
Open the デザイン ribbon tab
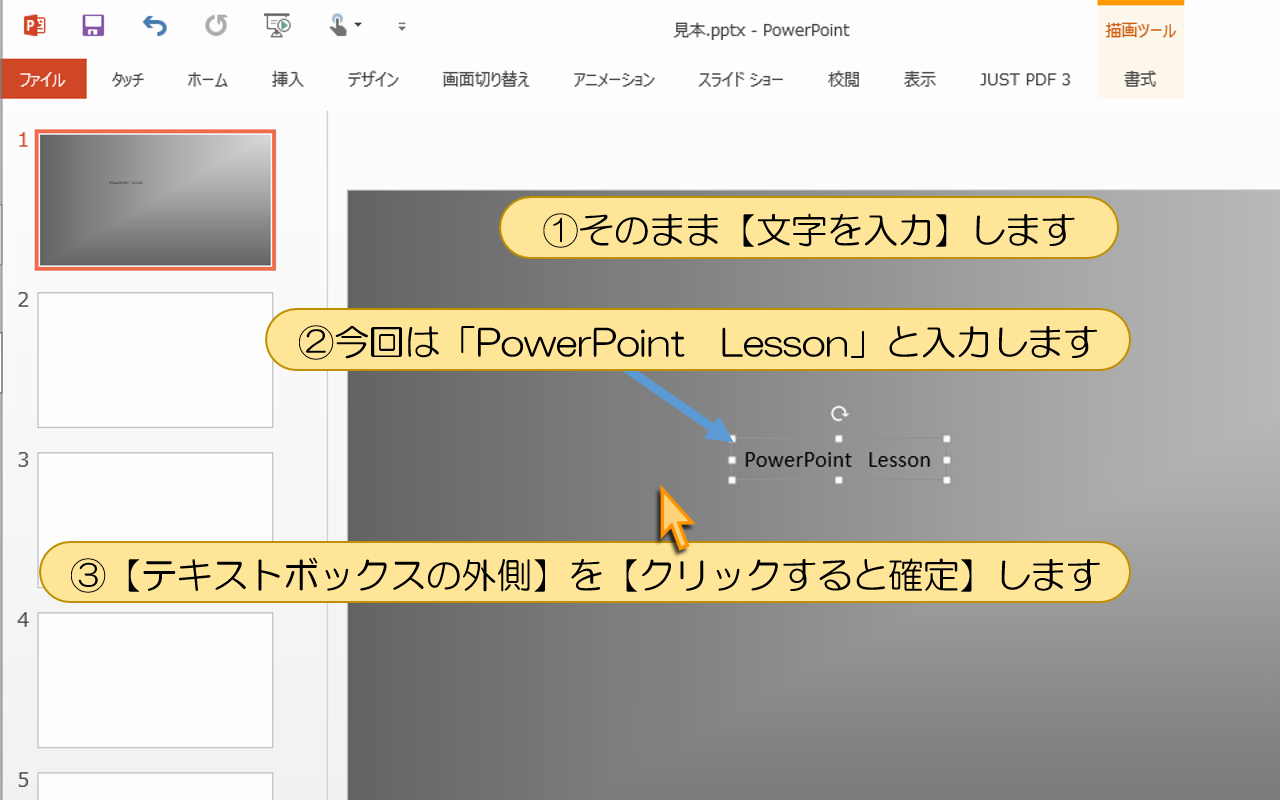373,80
